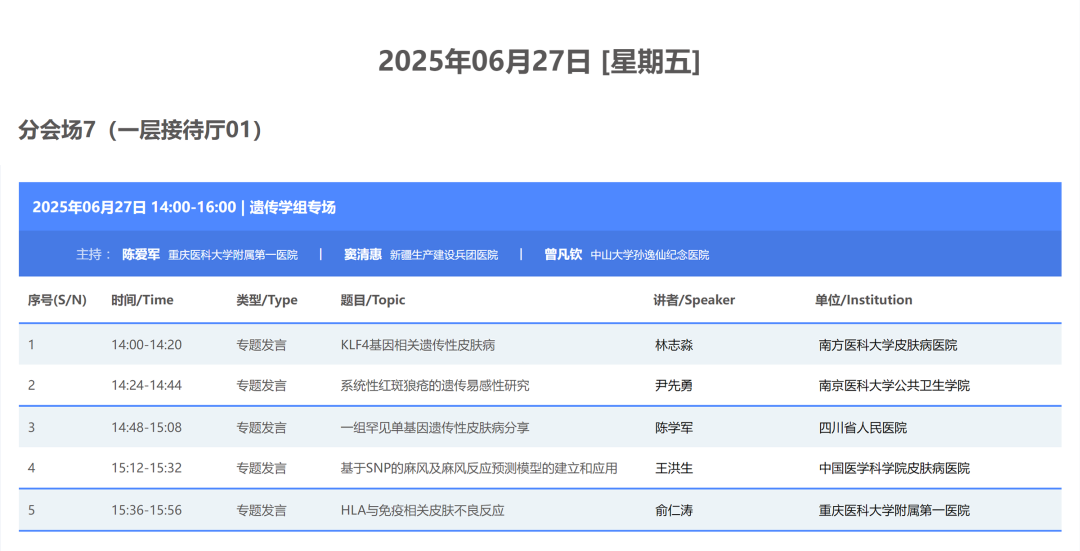Viewport: 1080px width, 551px height.
Task: Click topic 一组罕见单基因遗传性皮肤病分享
Action: click(x=435, y=428)
